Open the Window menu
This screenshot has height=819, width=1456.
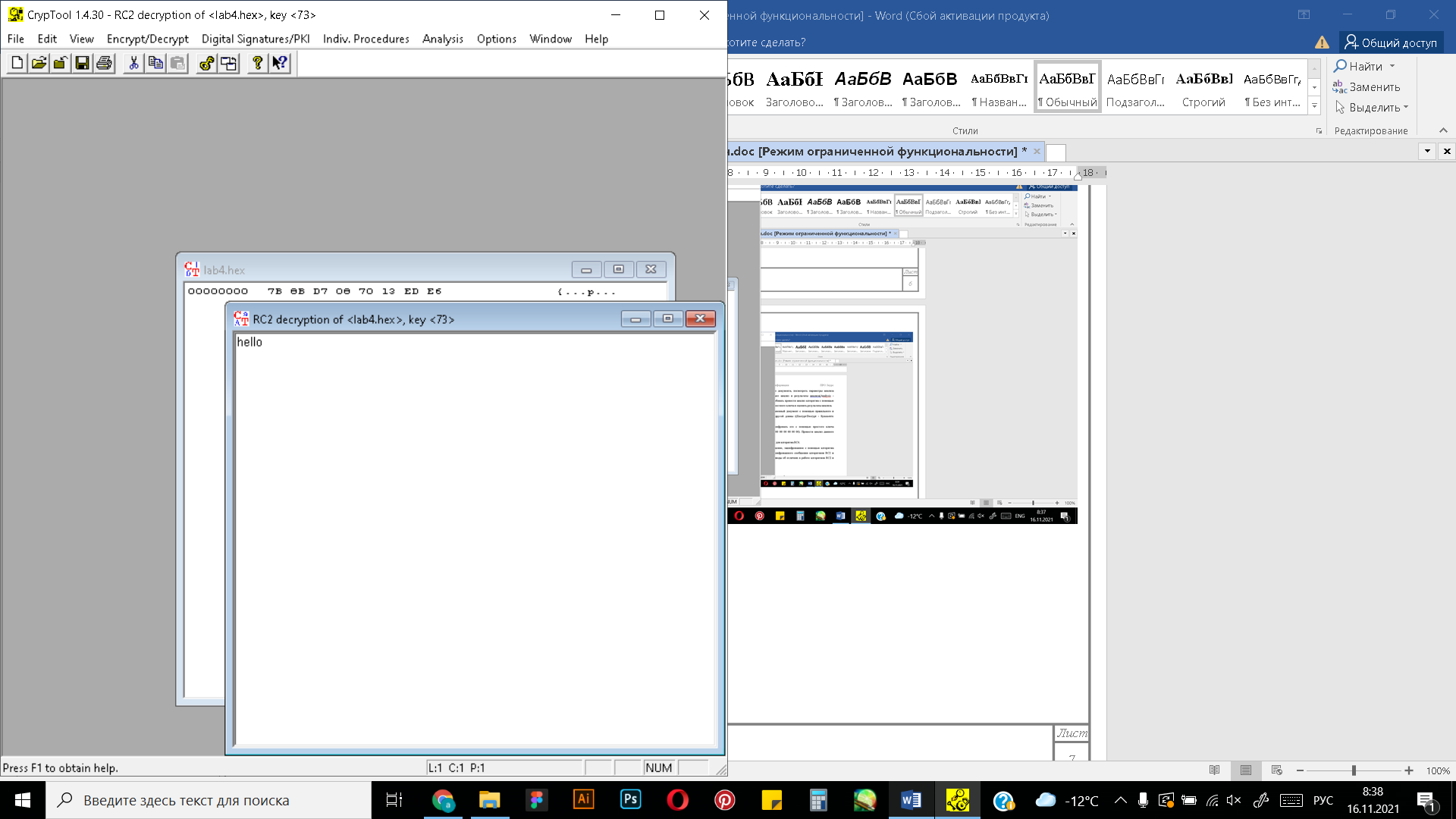551,39
